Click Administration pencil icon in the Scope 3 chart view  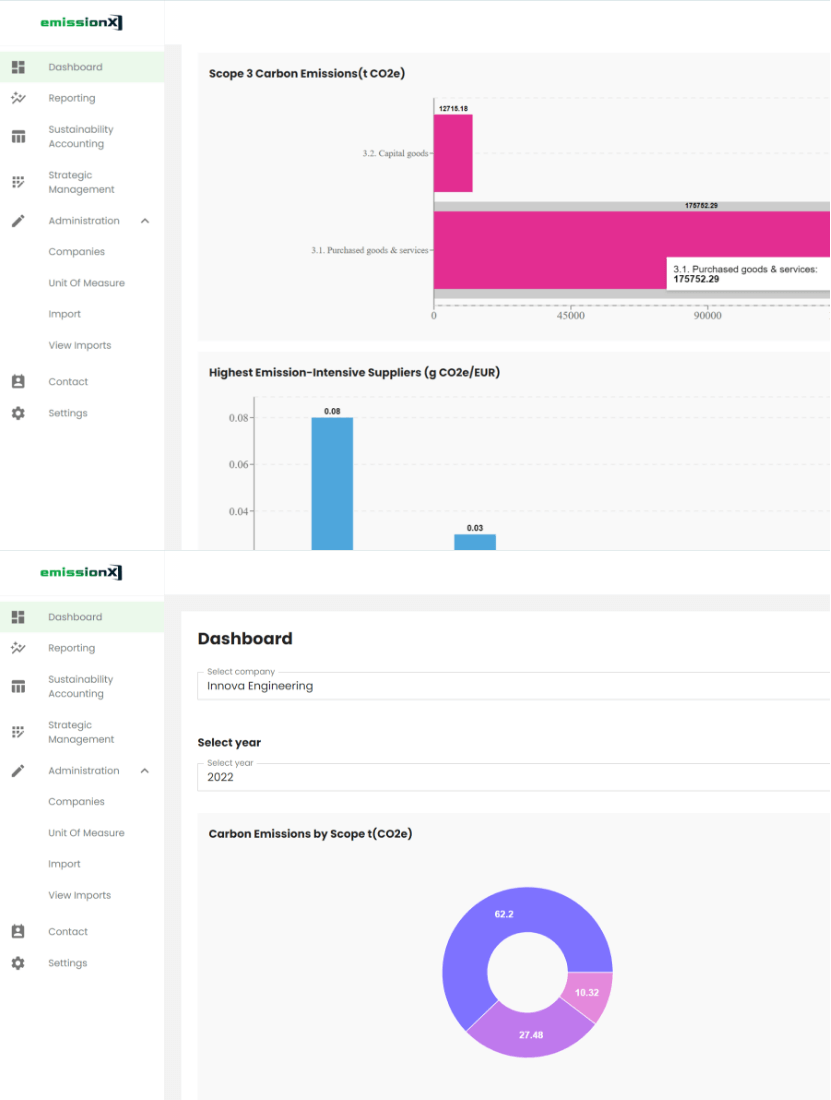click(18, 221)
